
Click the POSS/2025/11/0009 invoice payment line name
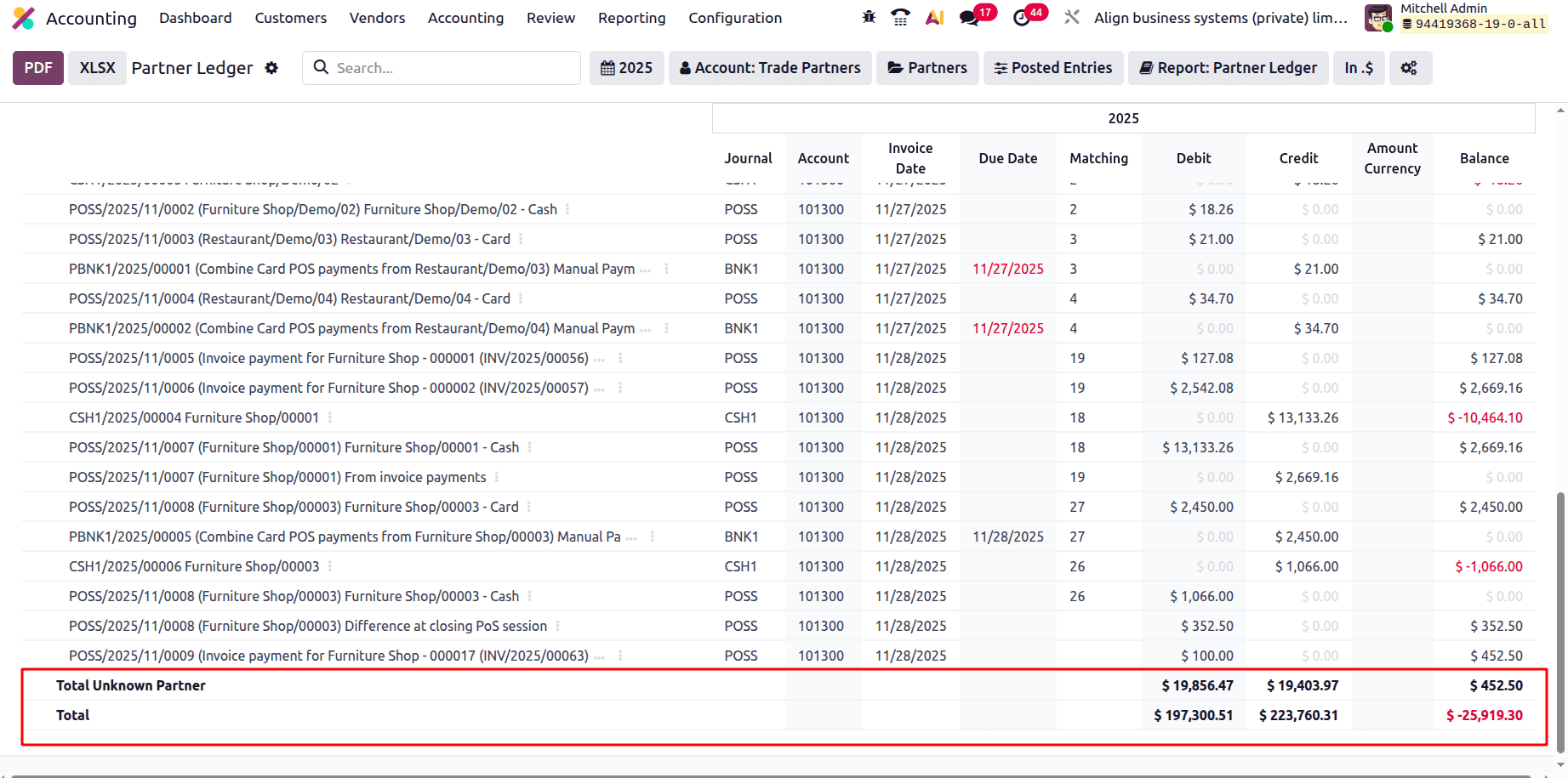pyautogui.click(x=328, y=656)
